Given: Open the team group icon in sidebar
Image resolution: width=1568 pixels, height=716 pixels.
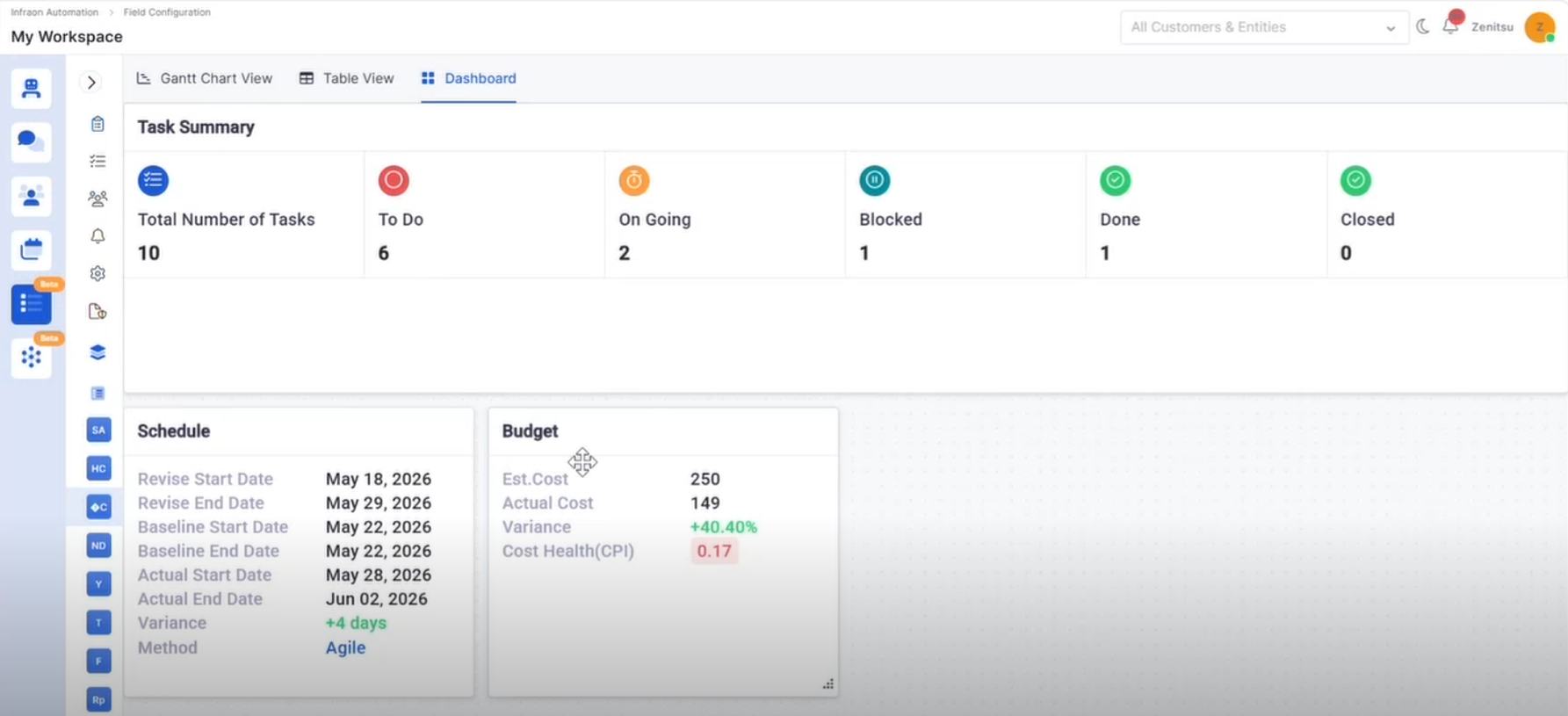Looking at the screenshot, I should 98,199.
